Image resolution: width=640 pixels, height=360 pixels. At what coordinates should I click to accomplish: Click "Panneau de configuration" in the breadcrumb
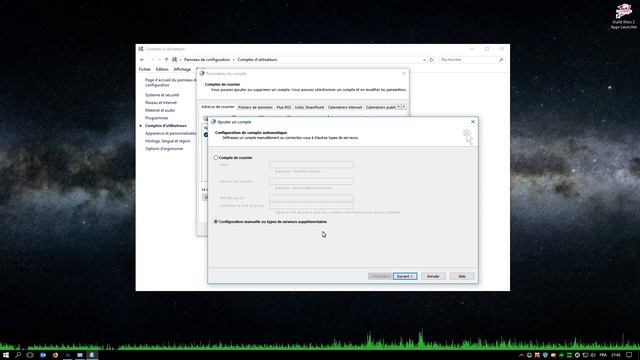tap(207, 60)
